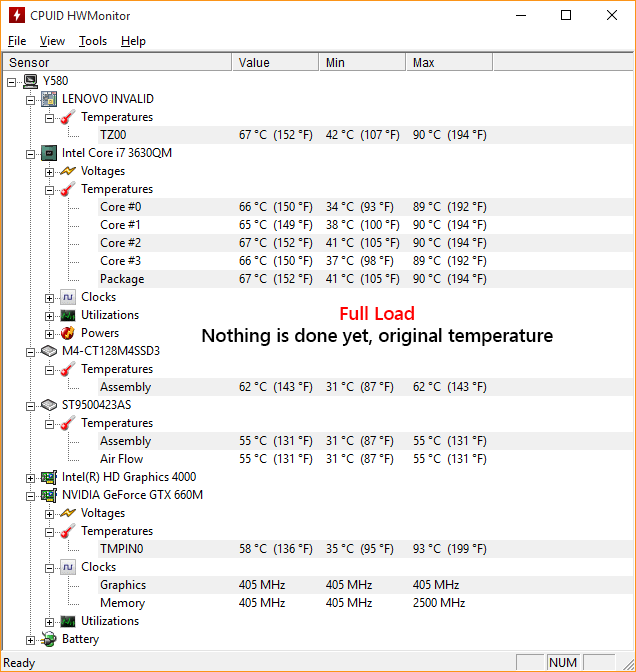Click the GPU Voltages lightning icon

tap(68, 513)
